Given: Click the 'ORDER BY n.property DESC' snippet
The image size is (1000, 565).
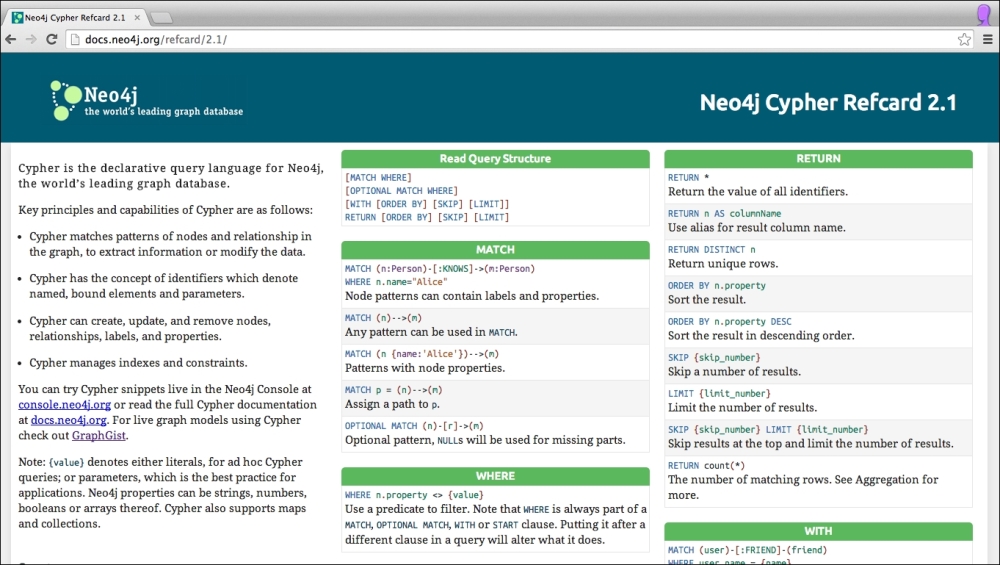Looking at the screenshot, I should click(x=730, y=321).
